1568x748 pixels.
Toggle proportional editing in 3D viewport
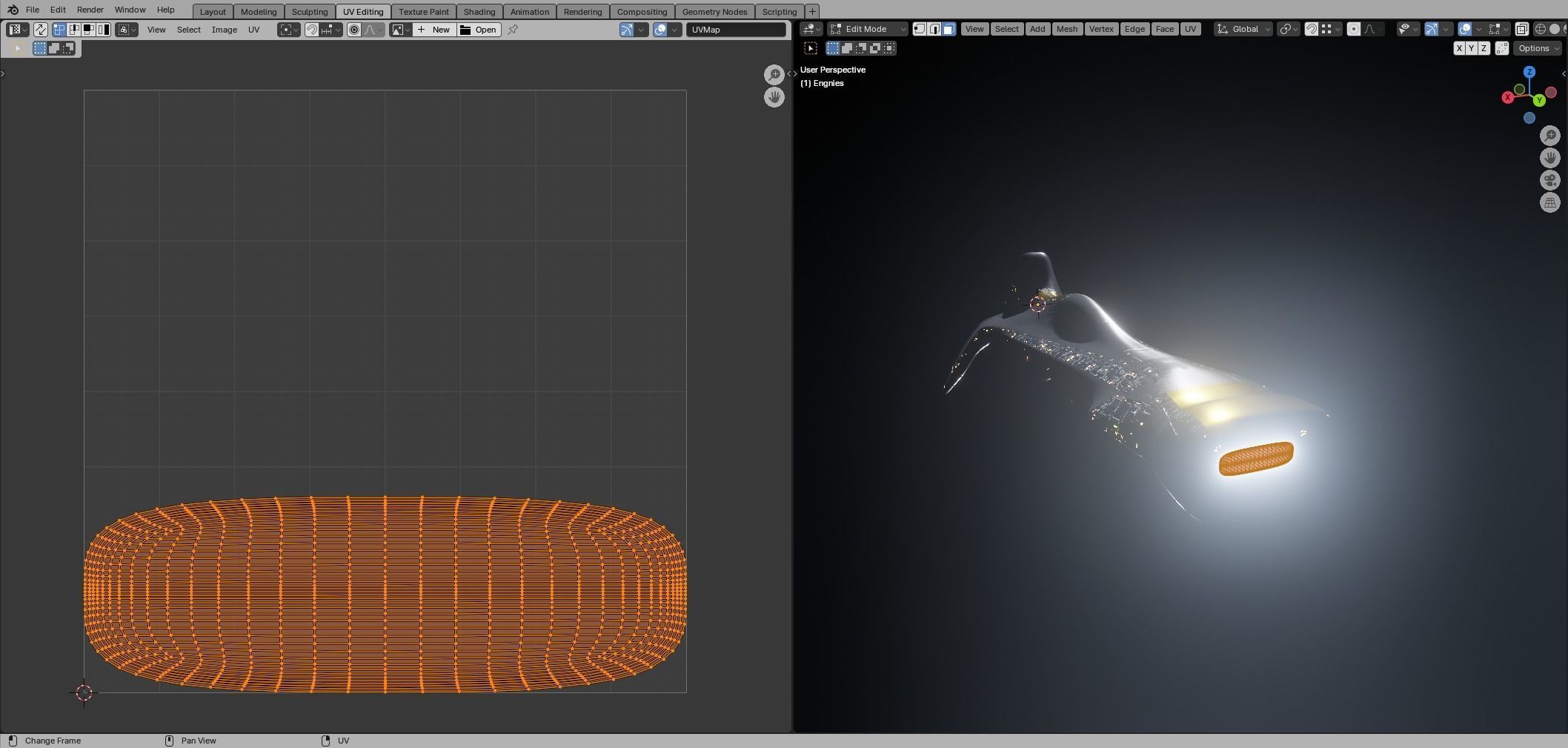pos(1354,29)
